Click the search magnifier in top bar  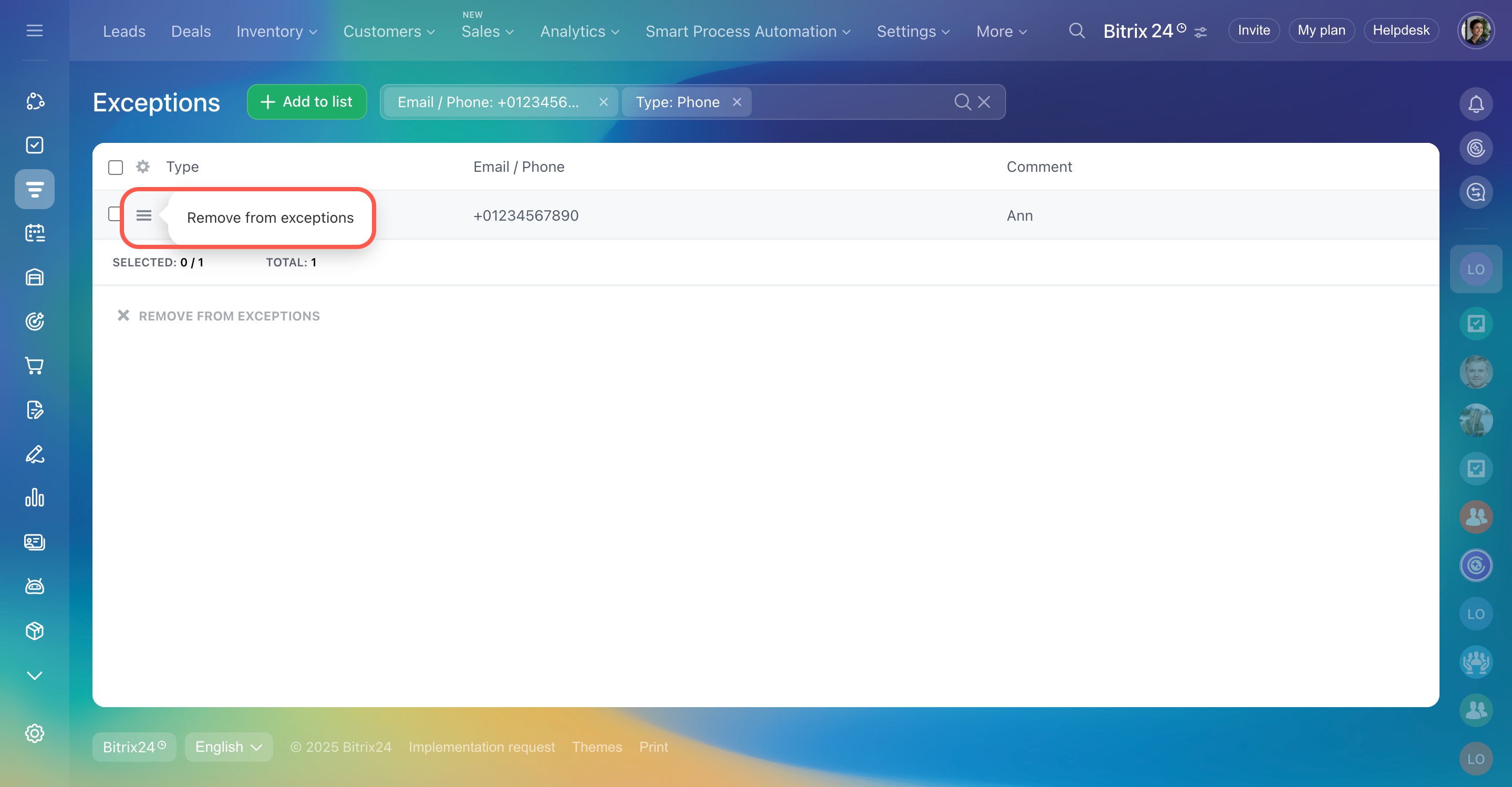(1076, 30)
